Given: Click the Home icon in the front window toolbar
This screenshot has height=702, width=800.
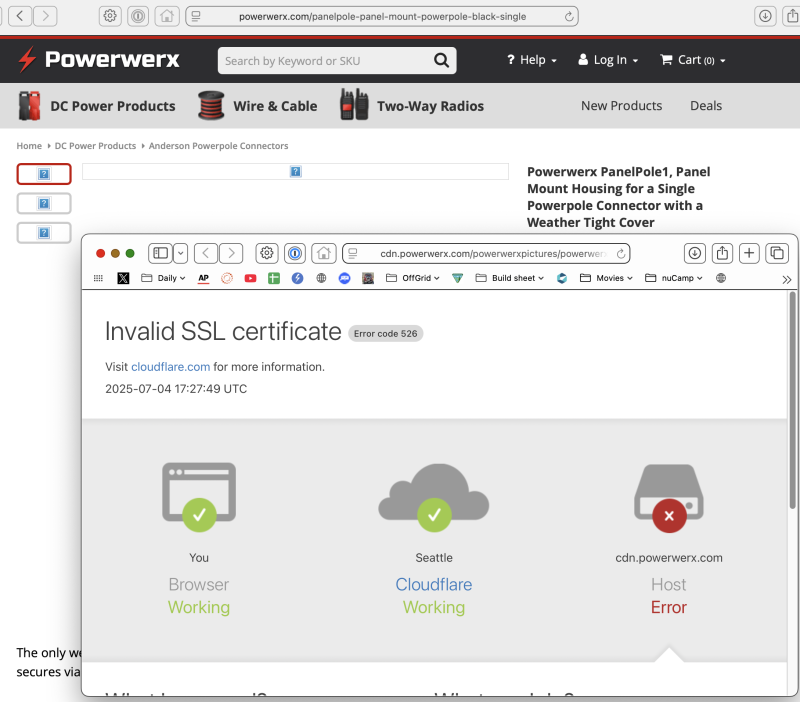Looking at the screenshot, I should (x=323, y=254).
